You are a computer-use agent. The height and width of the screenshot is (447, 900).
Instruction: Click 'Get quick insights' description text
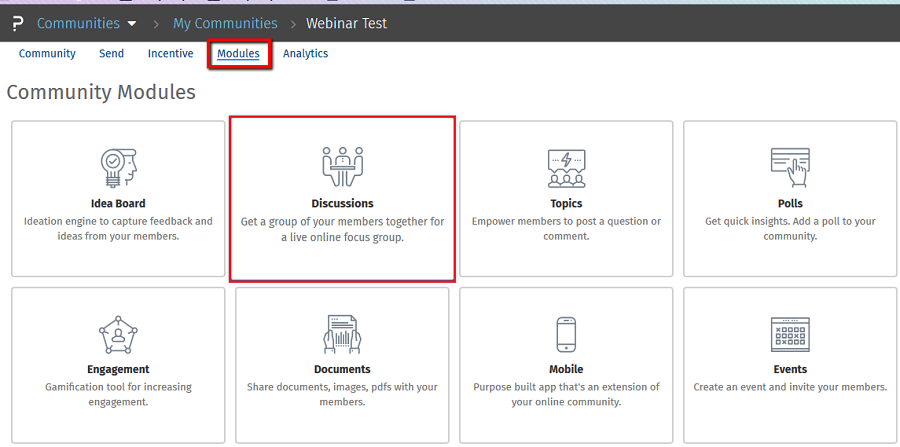(790, 229)
